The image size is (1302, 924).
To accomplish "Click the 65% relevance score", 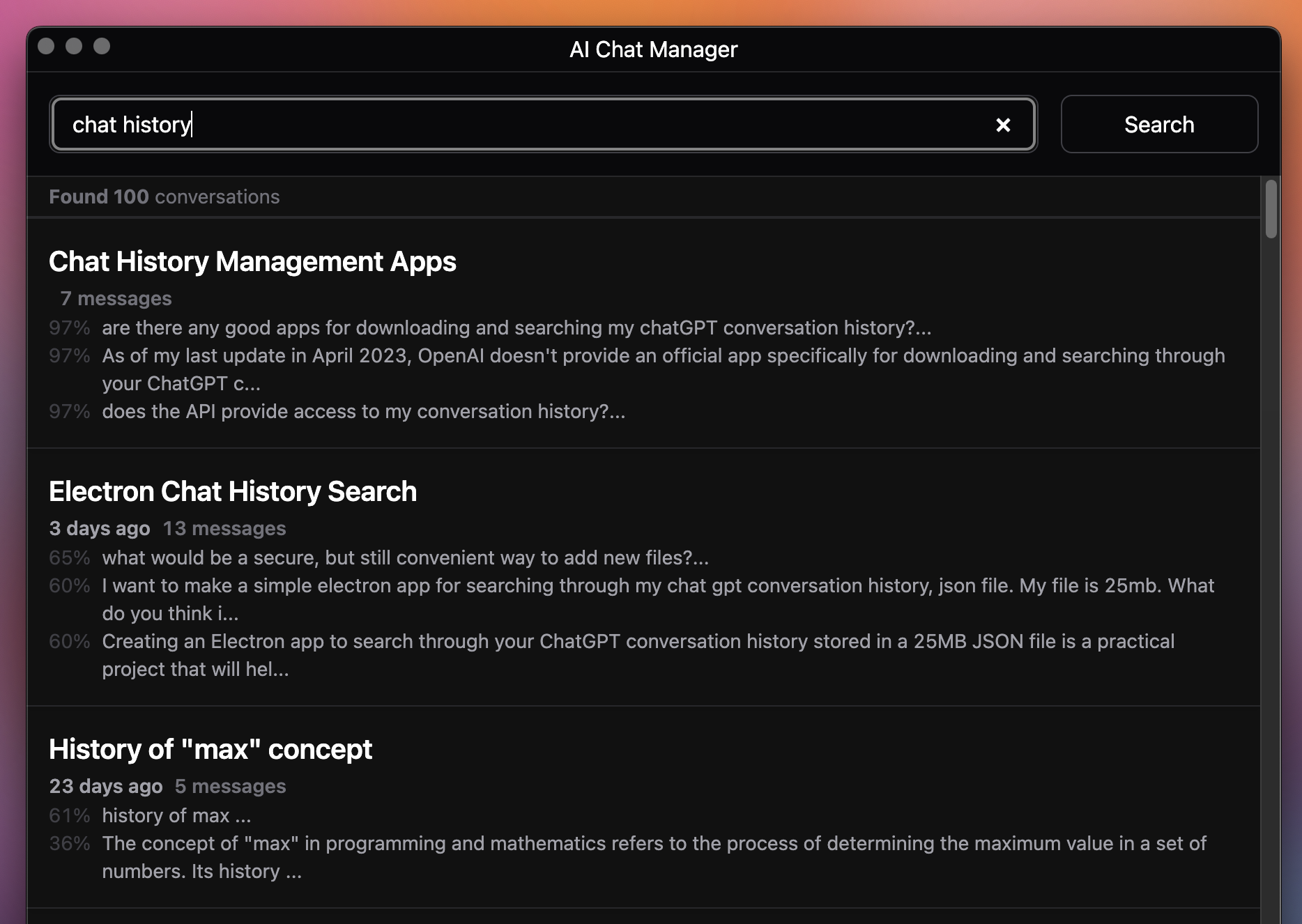I will [x=70, y=557].
